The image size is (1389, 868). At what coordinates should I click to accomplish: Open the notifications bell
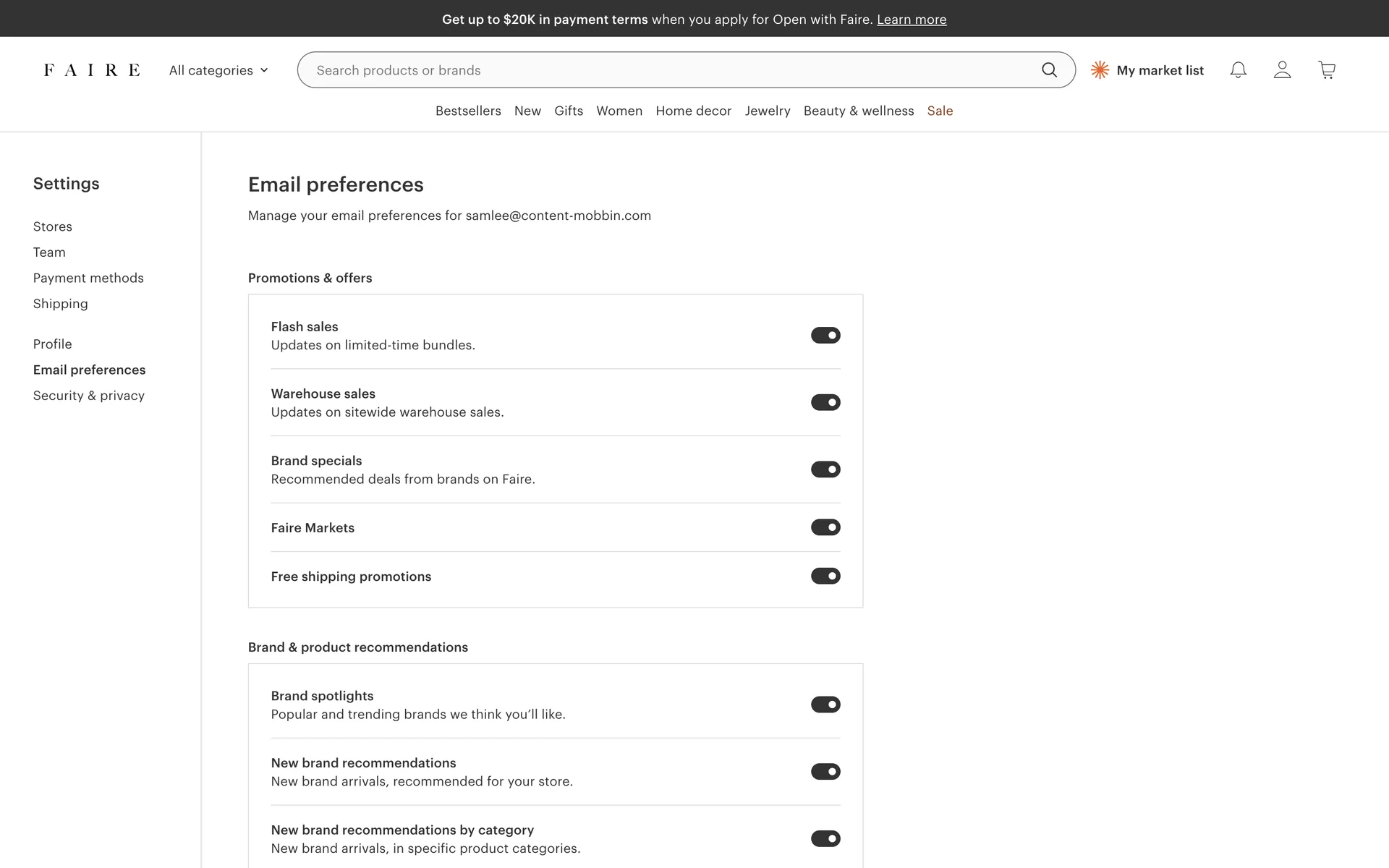1238,70
